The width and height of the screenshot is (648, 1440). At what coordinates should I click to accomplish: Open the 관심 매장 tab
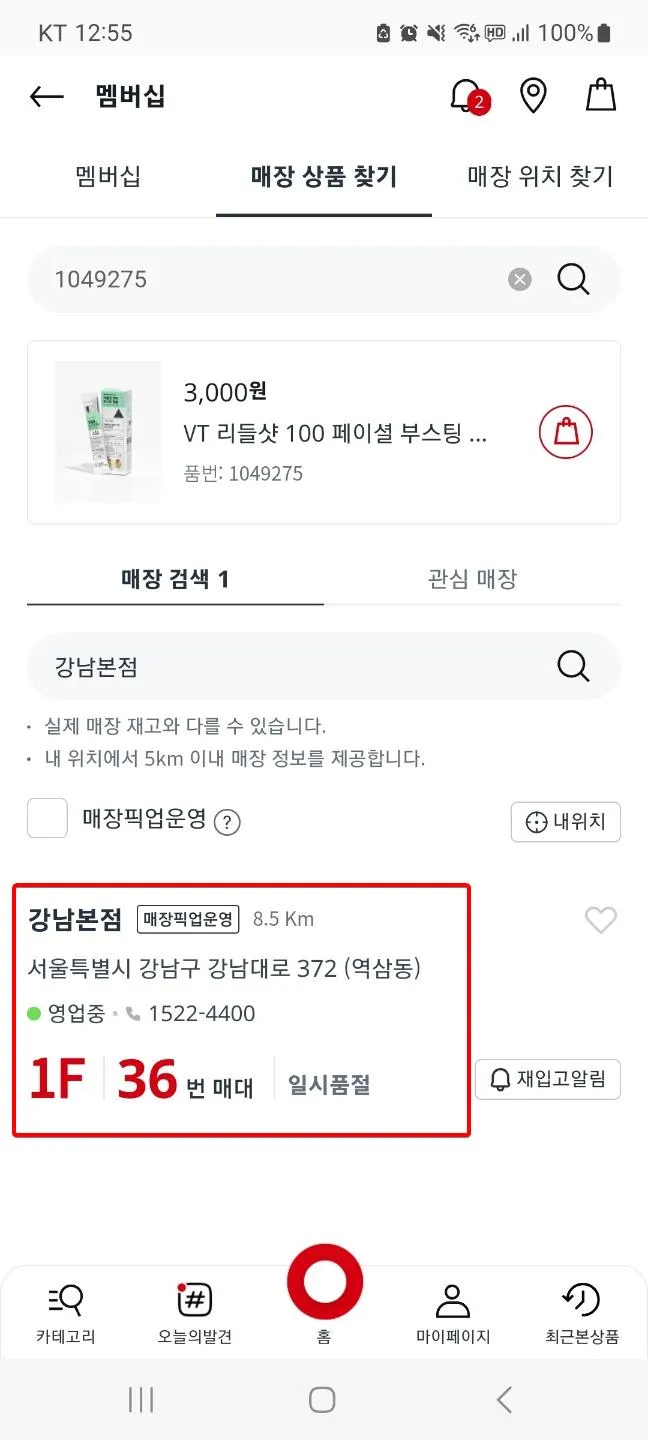tap(471, 578)
